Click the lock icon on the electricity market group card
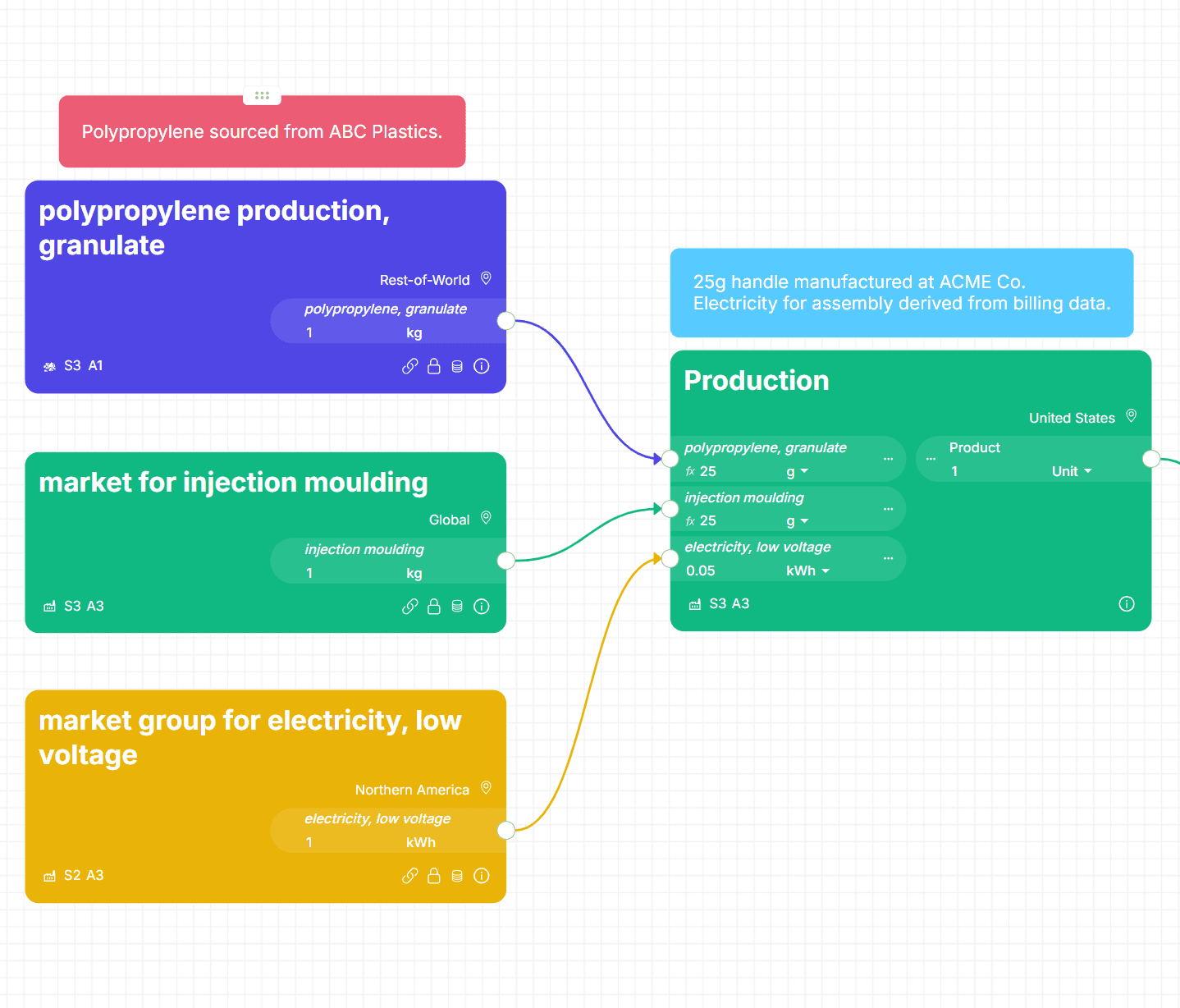This screenshot has width=1180, height=1008. pos(433,876)
